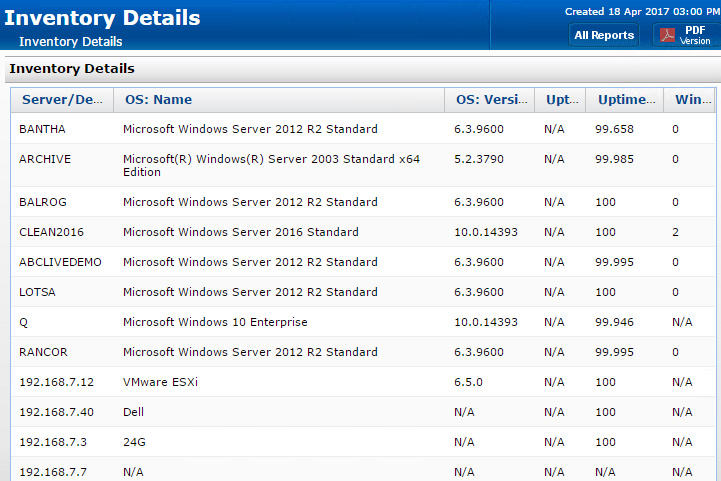The width and height of the screenshot is (721, 481).
Task: Select the 192.168.7.3 device row
Action: [x=52, y=442]
